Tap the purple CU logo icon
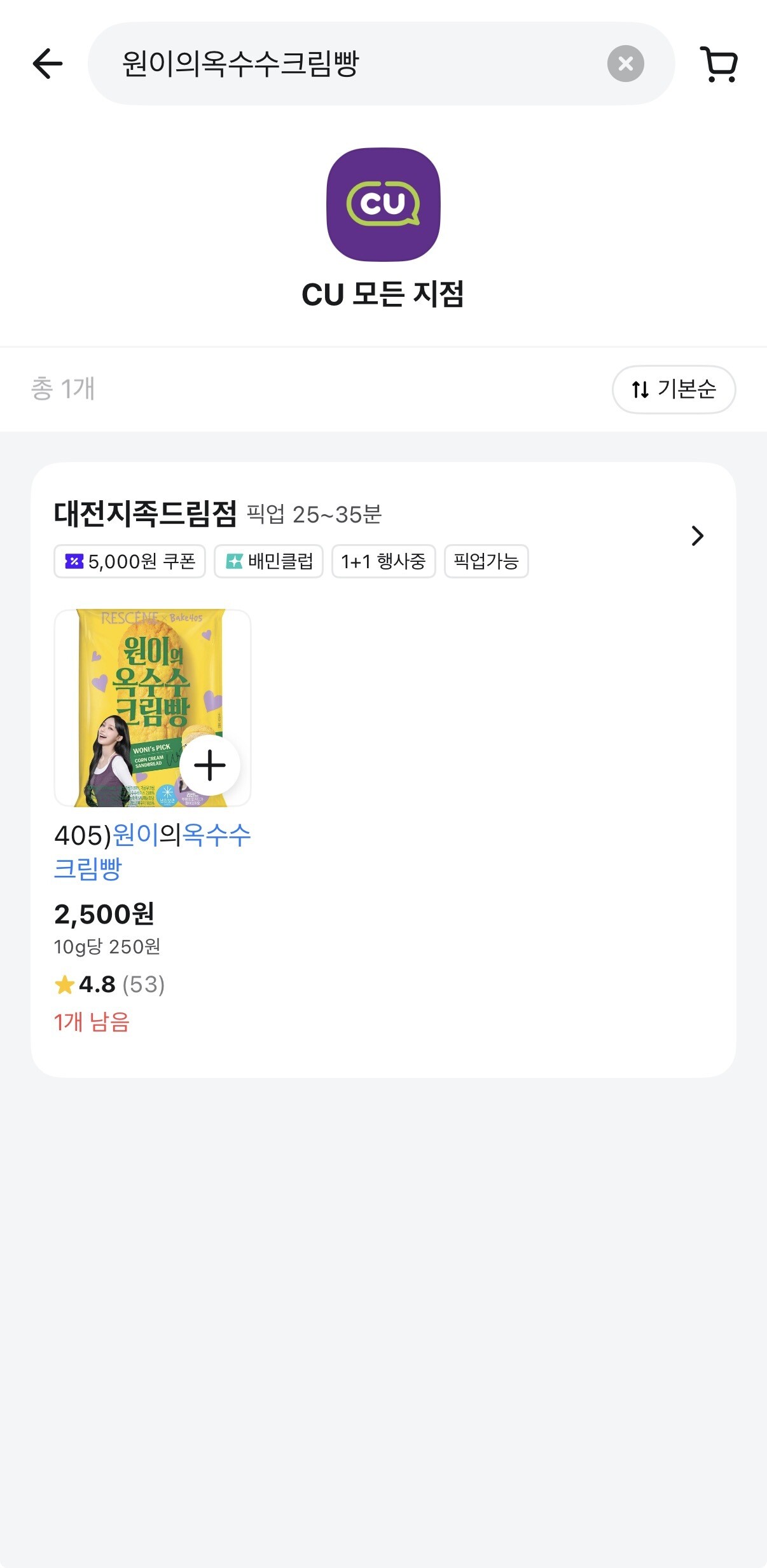767x1568 pixels. click(383, 204)
